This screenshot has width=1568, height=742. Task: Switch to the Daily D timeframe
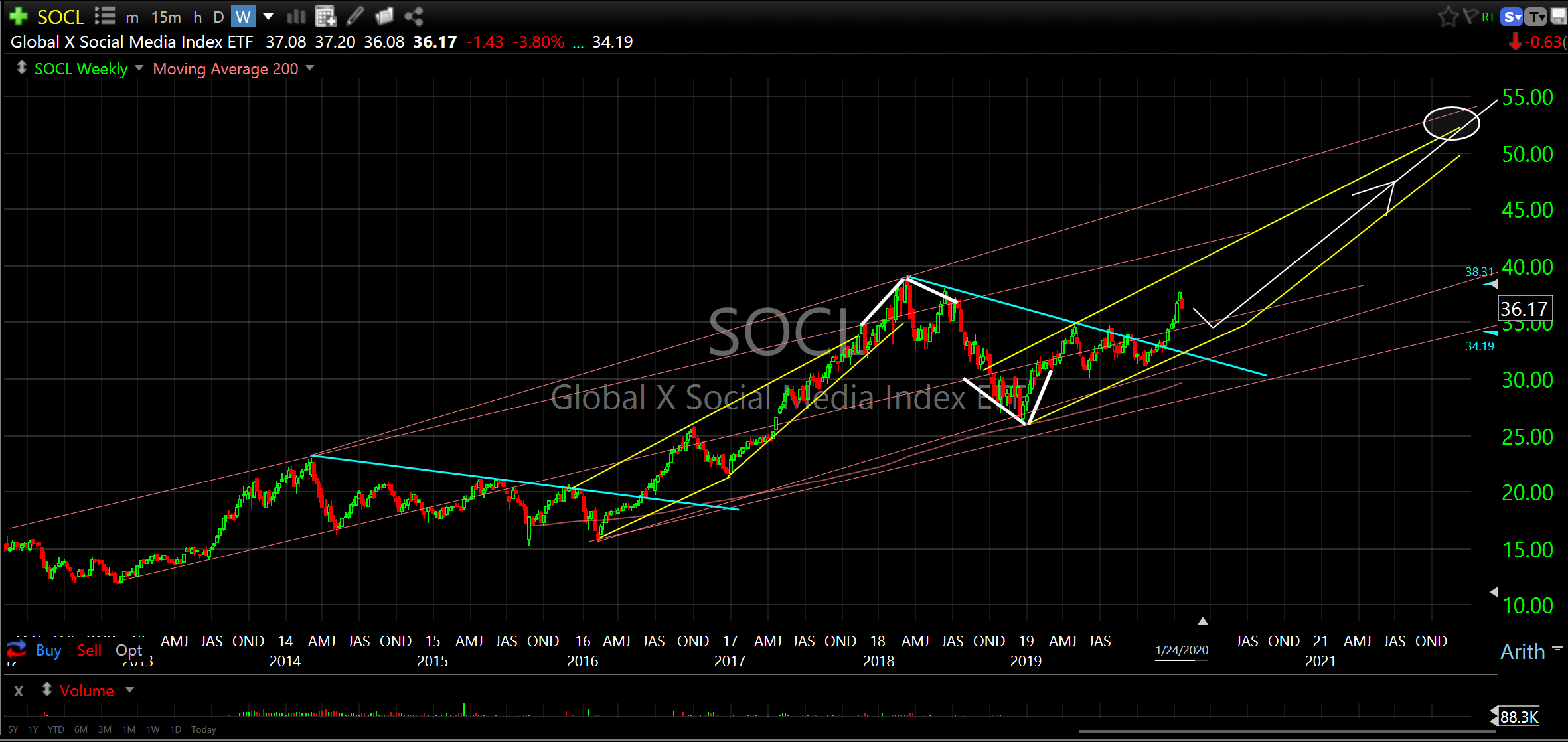[x=218, y=17]
